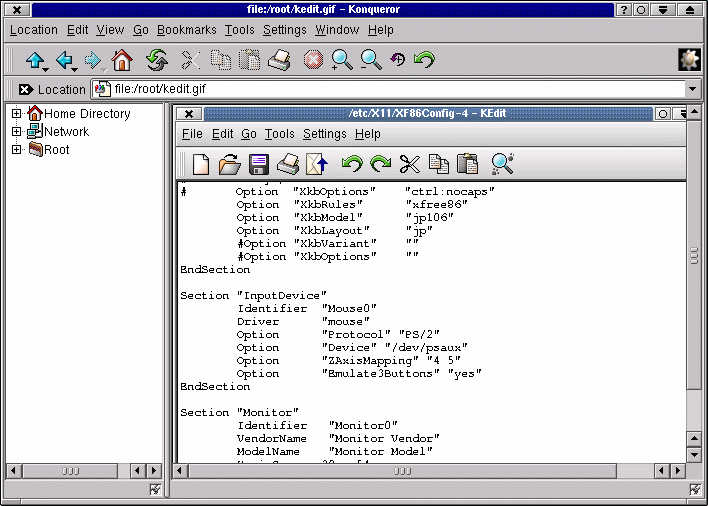Click the KEdit Find magnifier icon

point(503,164)
